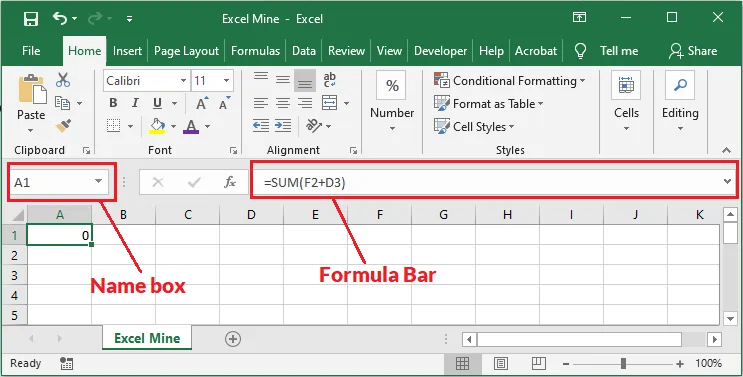743x377 pixels.
Task: Click the Paste clipboard icon
Action: coord(32,89)
